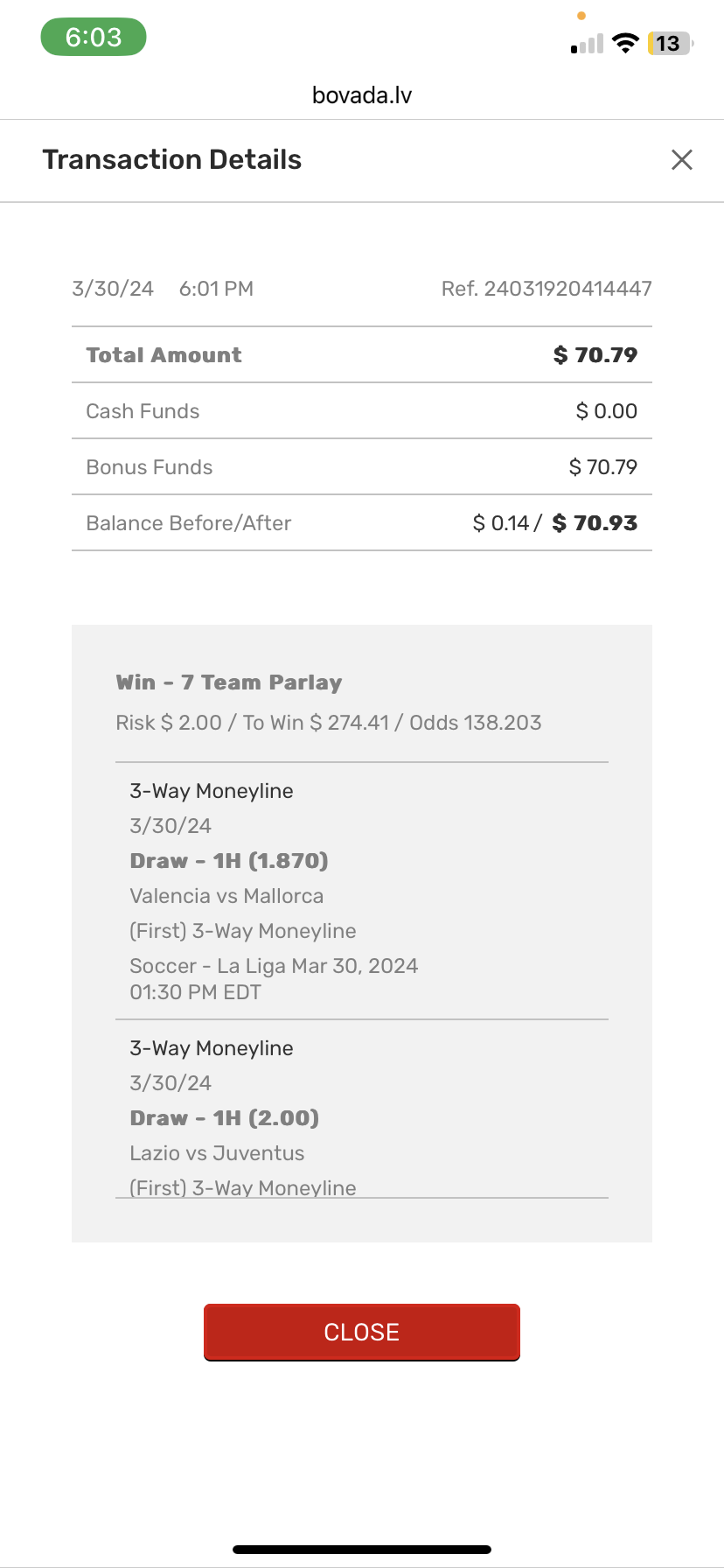Tap the Draw - 1H (1.870) selection
724x1568 pixels.
229,861
